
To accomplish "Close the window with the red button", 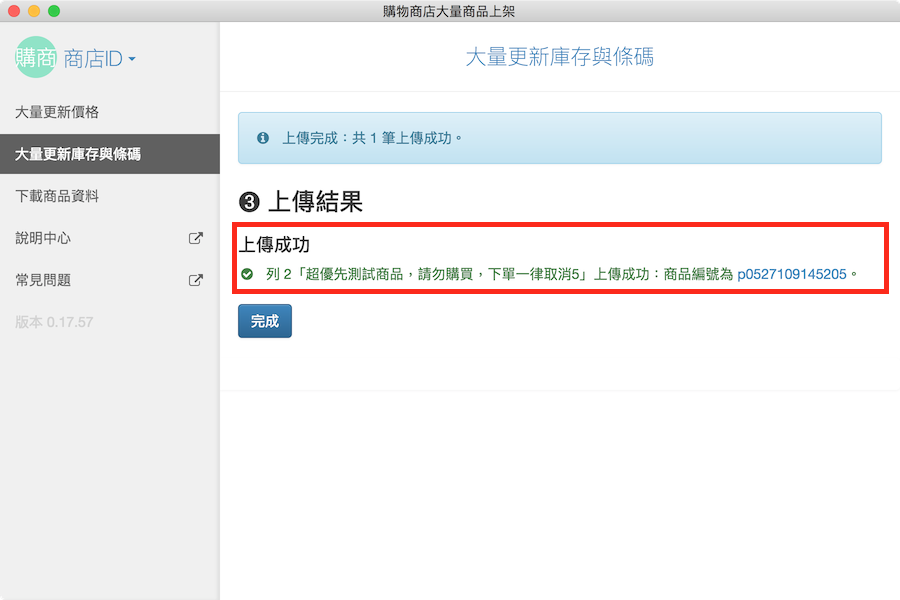I will (14, 11).
